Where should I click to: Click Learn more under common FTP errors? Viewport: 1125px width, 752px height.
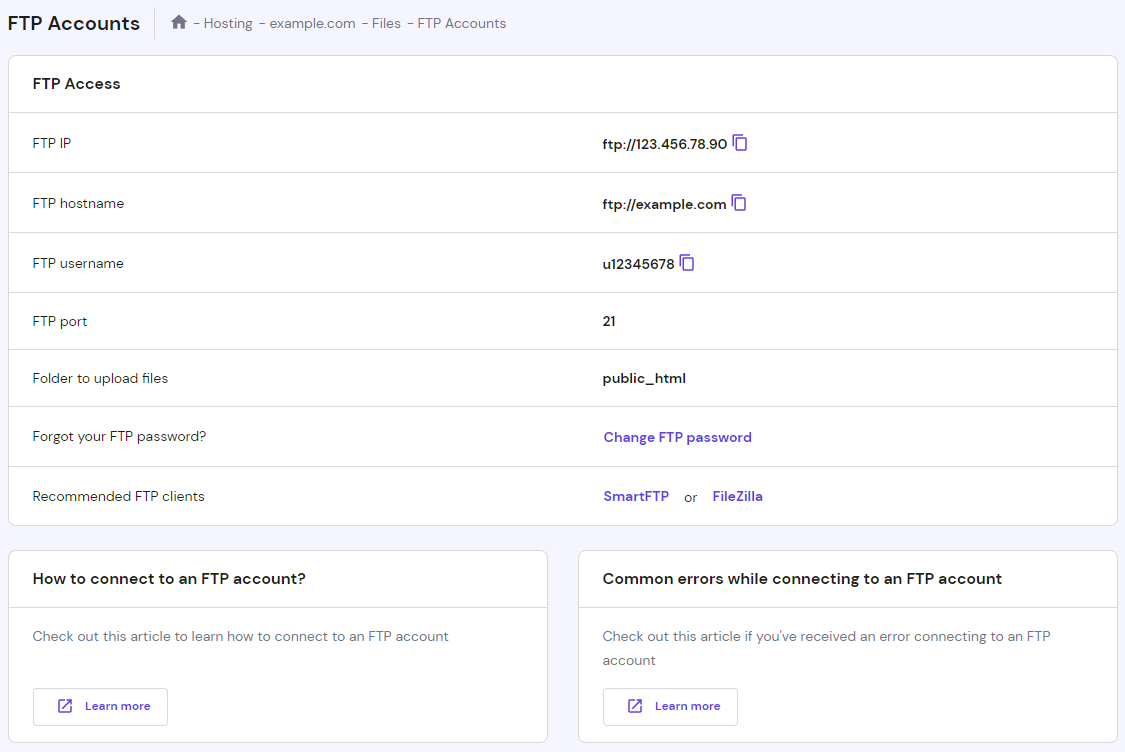pos(670,706)
